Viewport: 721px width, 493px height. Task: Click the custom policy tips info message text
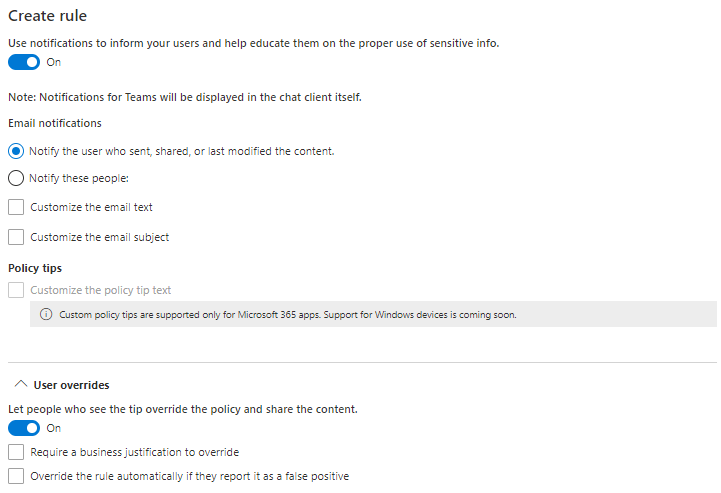point(286,315)
